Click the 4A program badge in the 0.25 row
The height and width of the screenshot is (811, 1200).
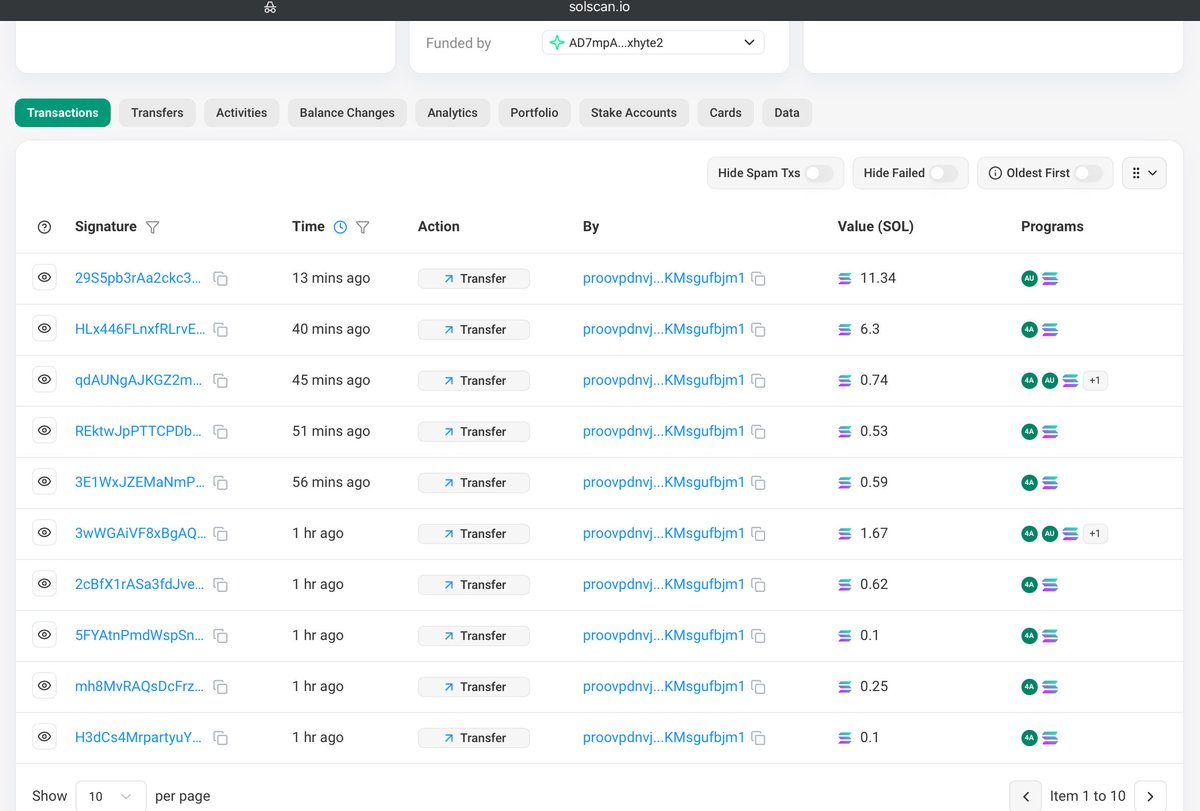pos(1029,686)
